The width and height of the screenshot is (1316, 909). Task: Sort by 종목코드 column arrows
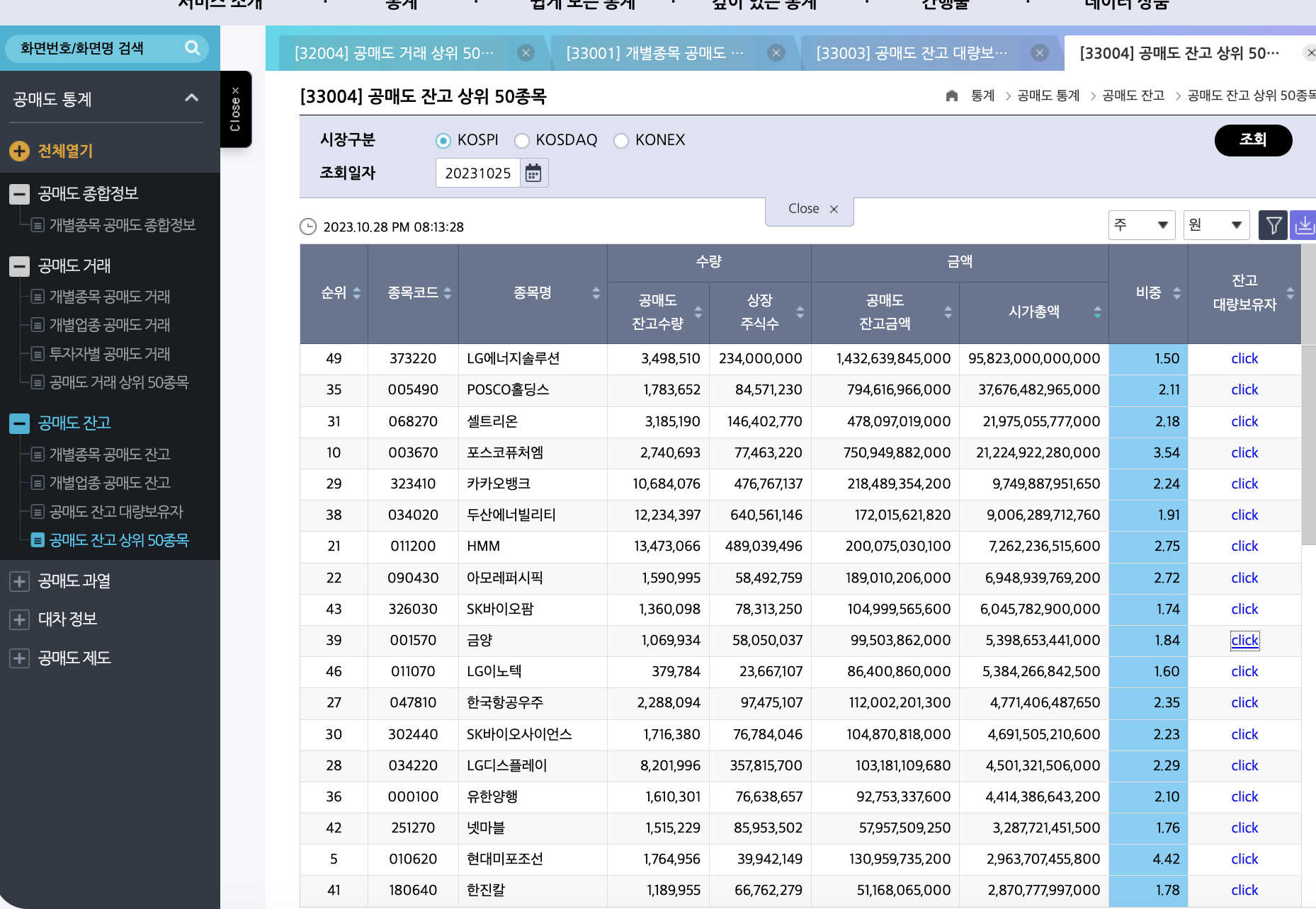click(448, 293)
